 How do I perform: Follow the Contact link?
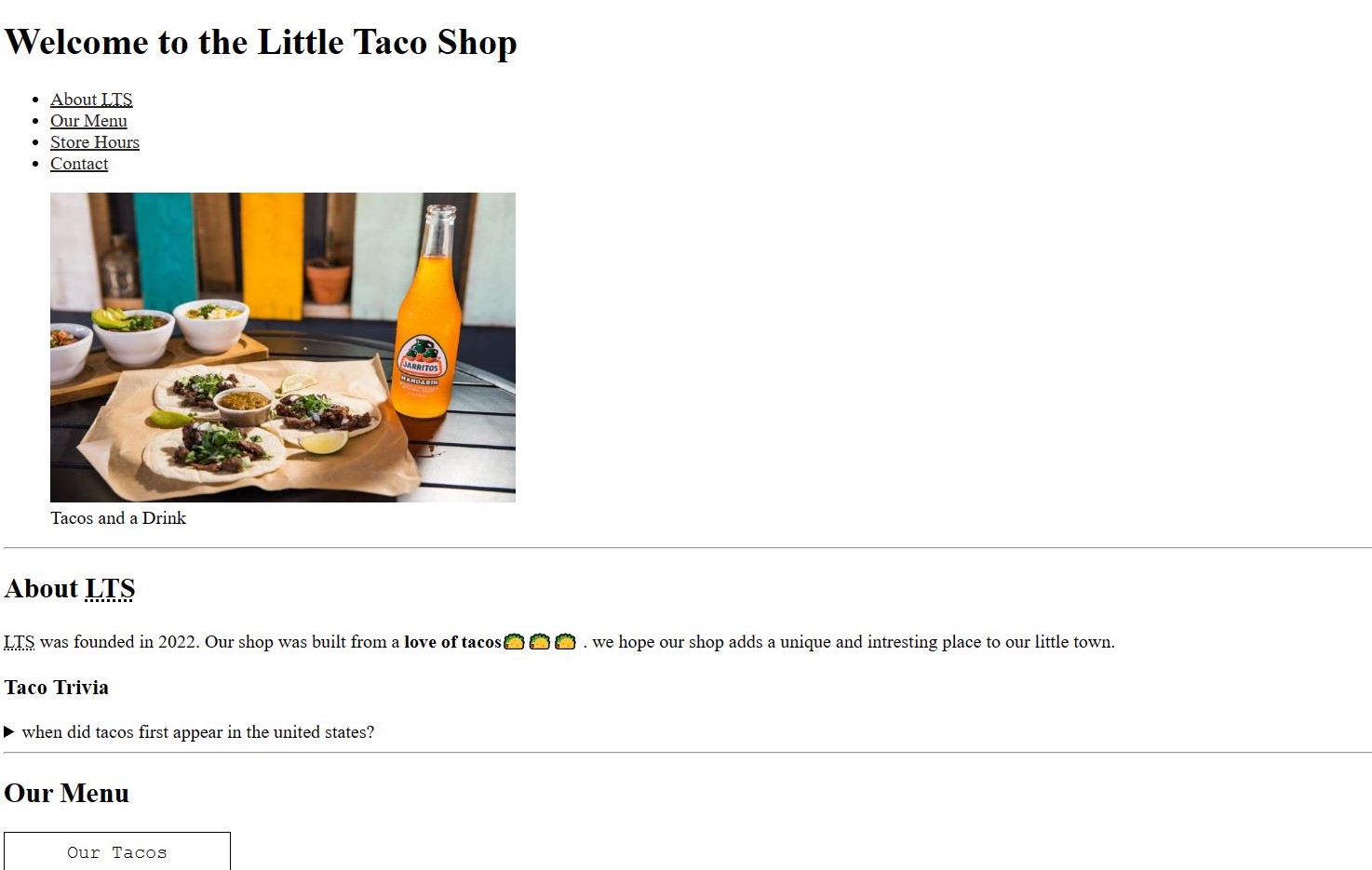point(79,164)
